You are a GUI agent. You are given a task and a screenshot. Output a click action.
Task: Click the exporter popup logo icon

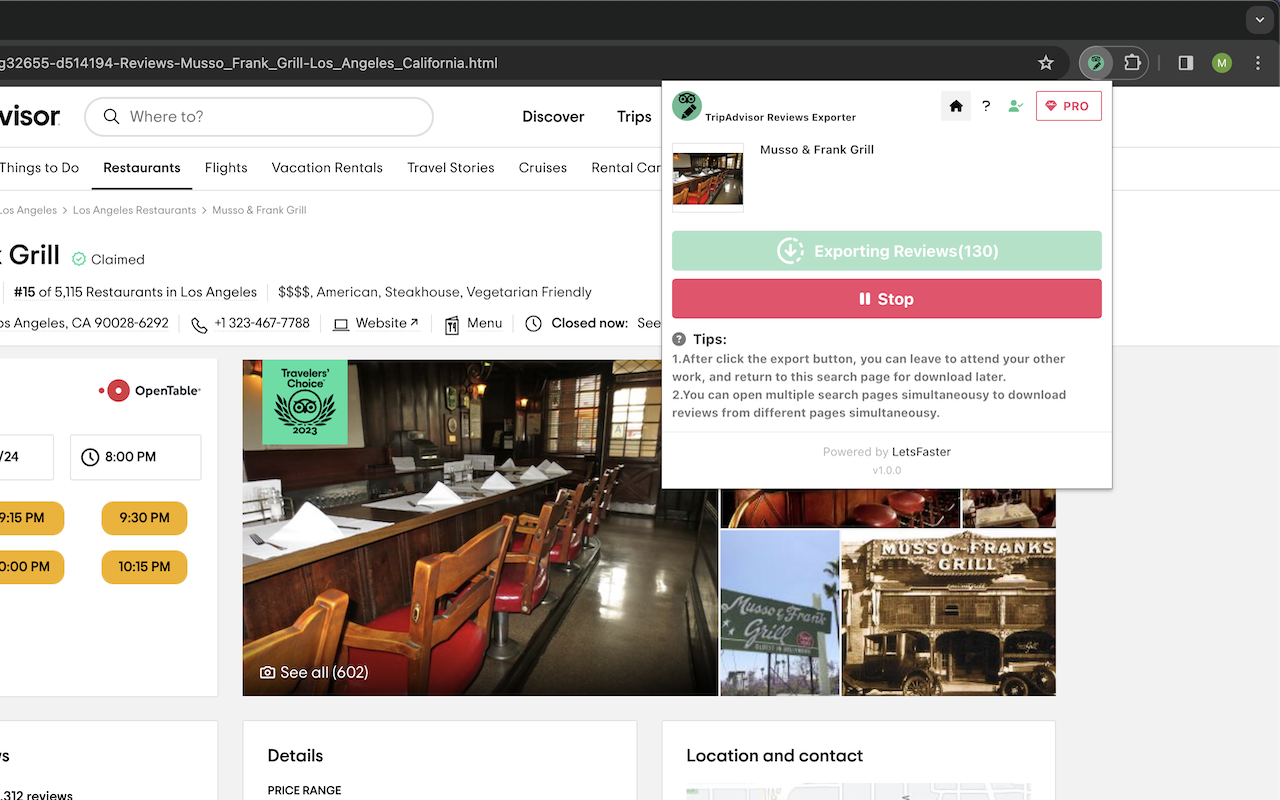click(687, 106)
